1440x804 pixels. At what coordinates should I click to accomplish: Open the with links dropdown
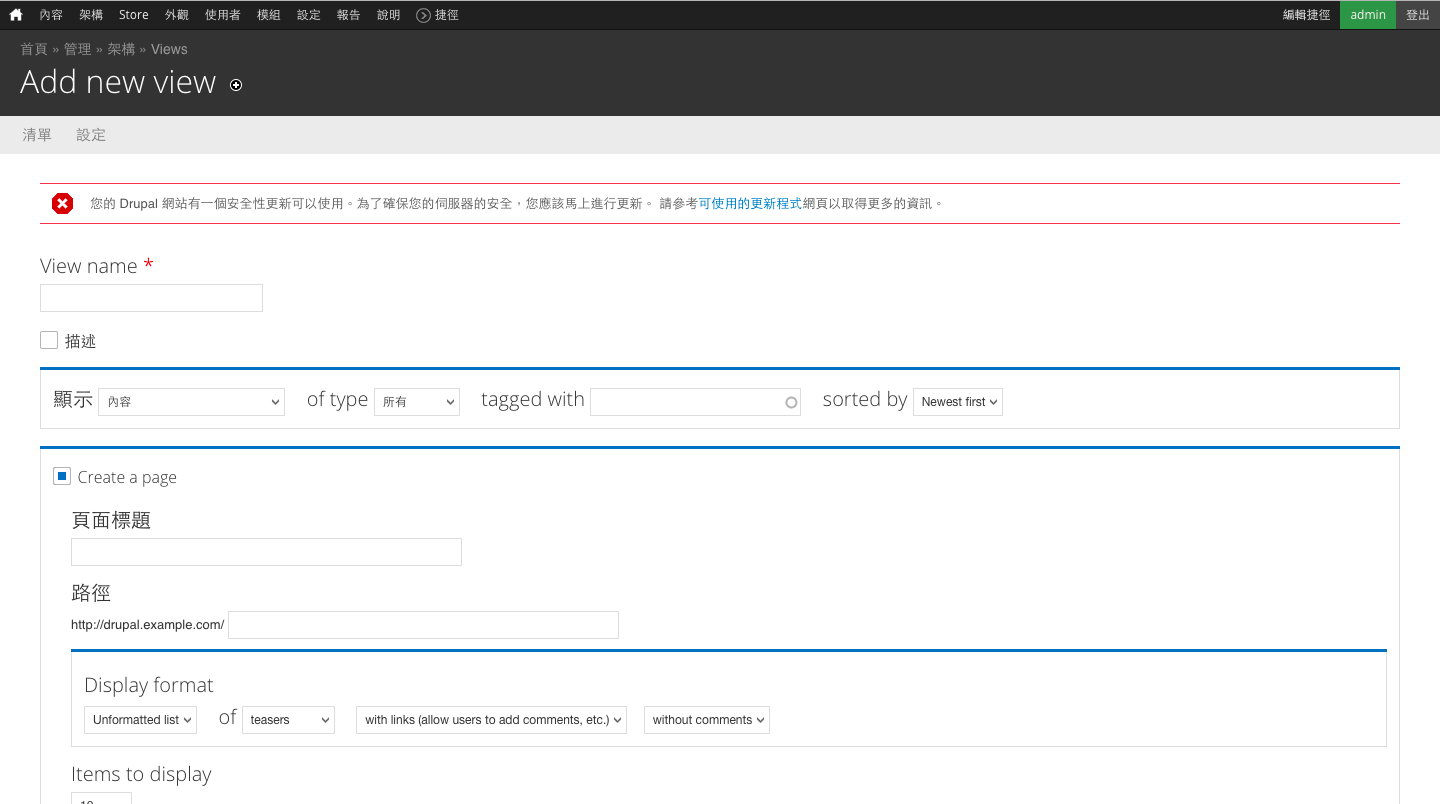[491, 720]
